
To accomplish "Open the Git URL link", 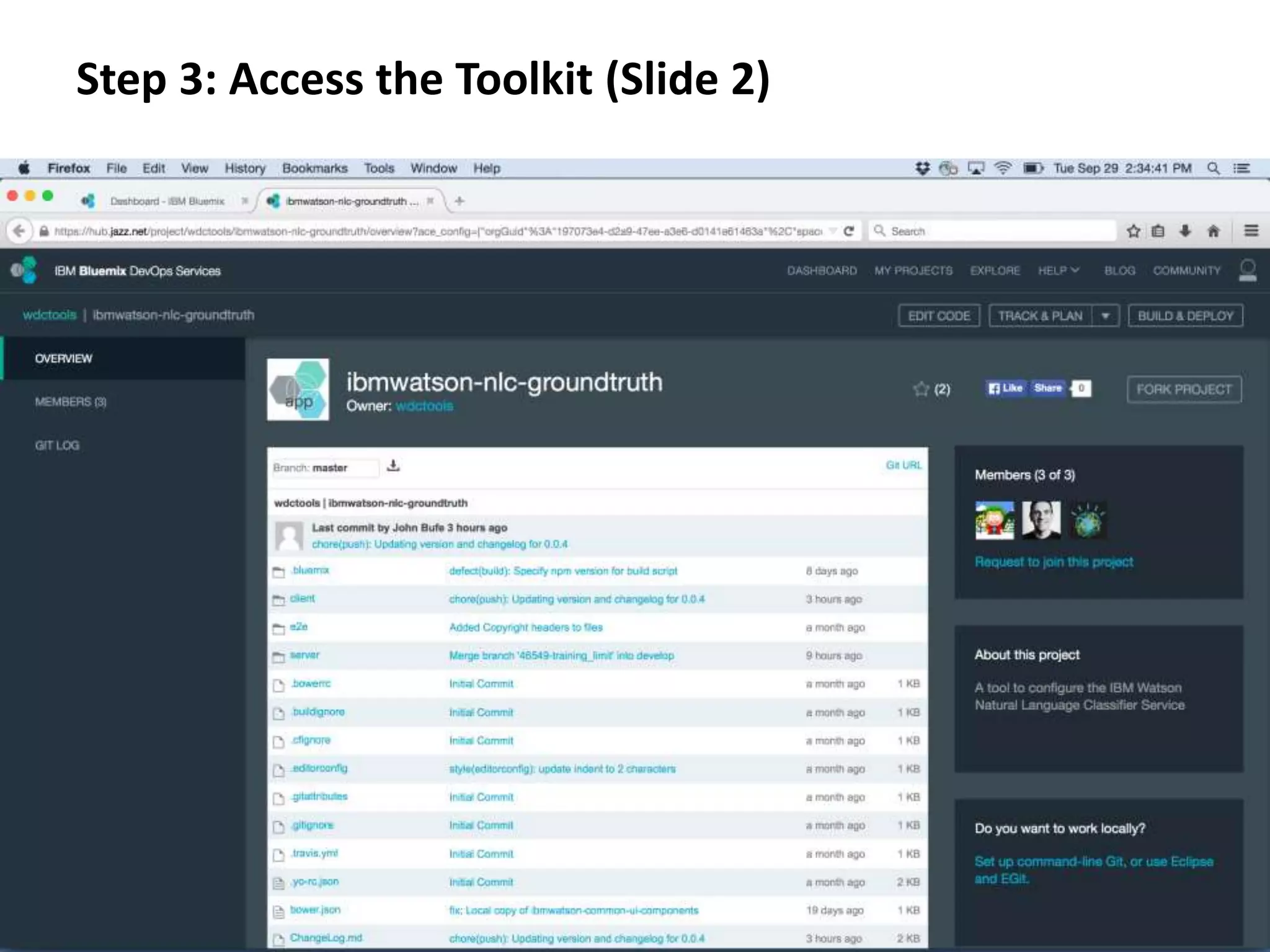I will pos(904,465).
